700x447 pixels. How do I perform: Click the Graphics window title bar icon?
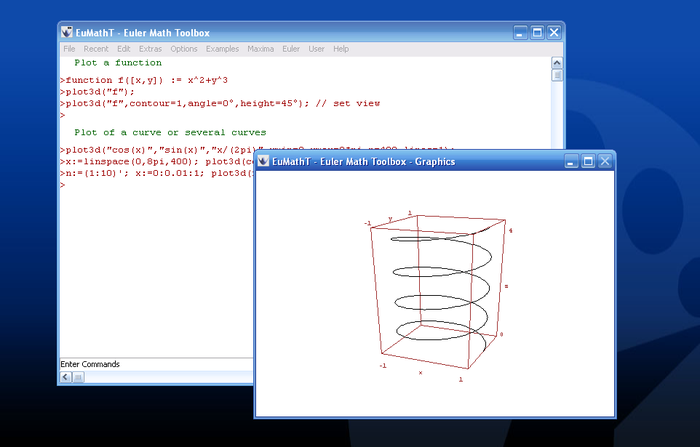pyautogui.click(x=263, y=161)
